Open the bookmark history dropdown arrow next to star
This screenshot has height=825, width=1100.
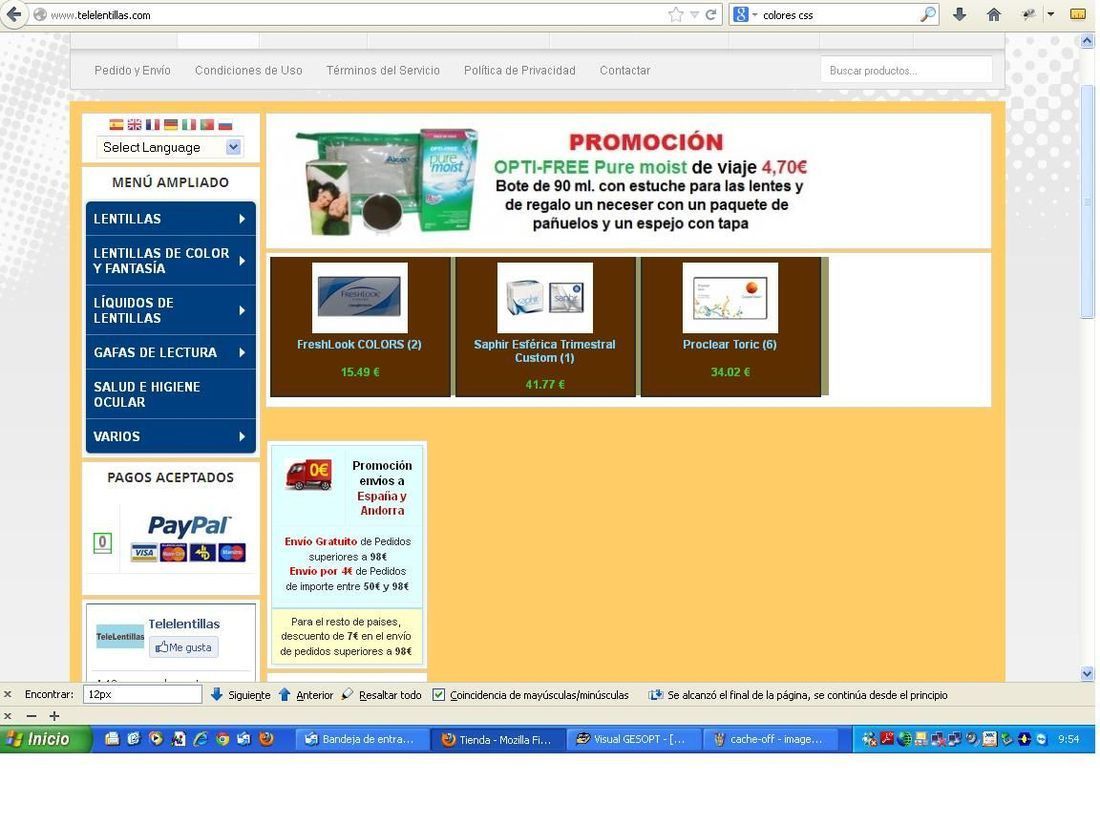[694, 15]
